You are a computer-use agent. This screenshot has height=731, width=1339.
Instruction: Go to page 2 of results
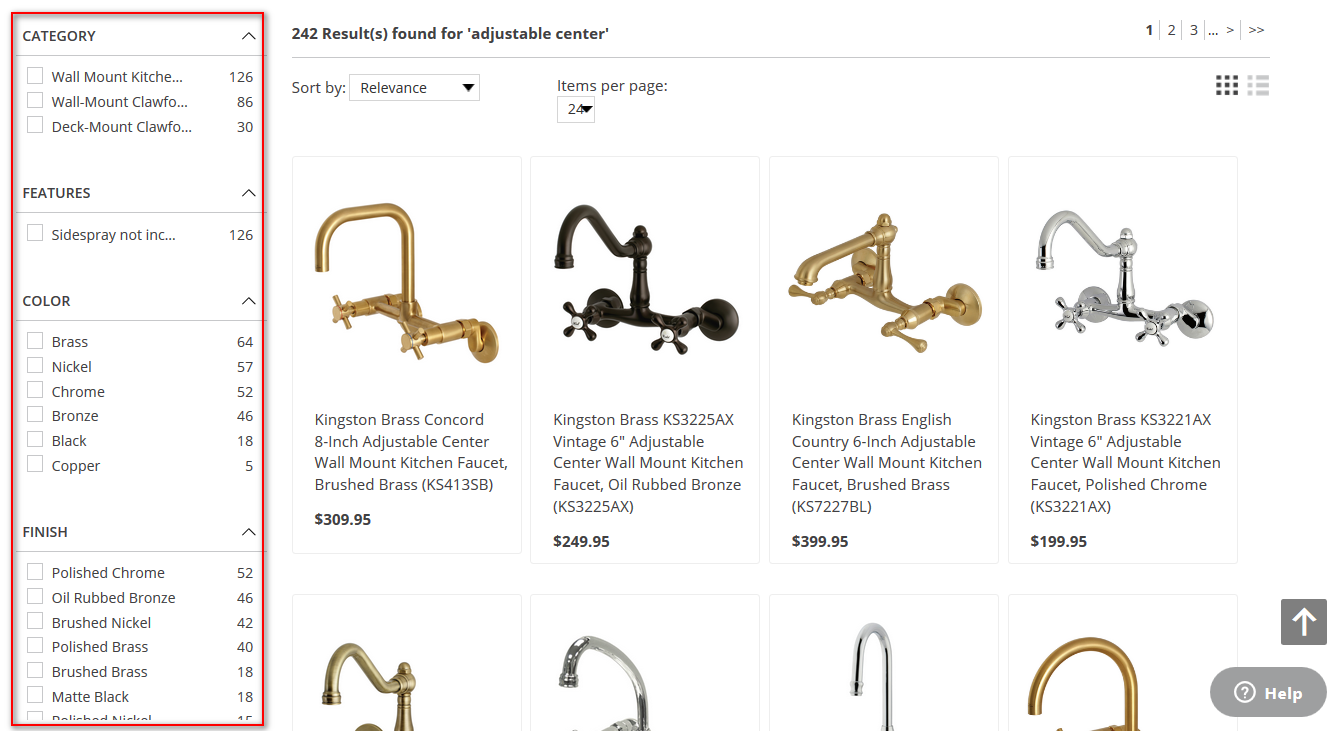(x=1171, y=30)
